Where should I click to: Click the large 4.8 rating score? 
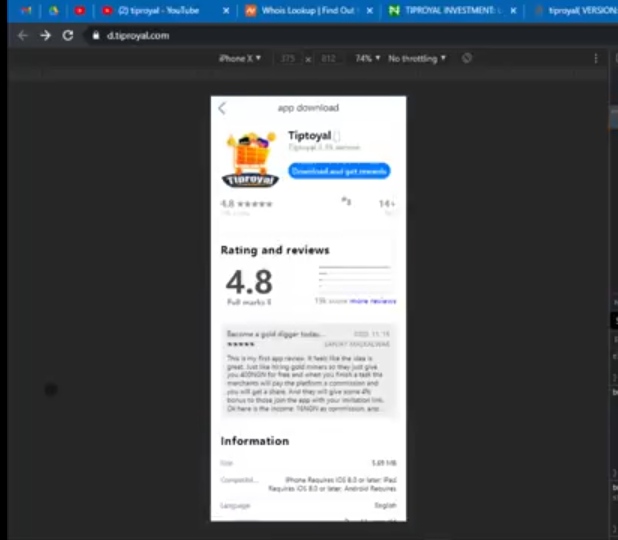(x=249, y=282)
